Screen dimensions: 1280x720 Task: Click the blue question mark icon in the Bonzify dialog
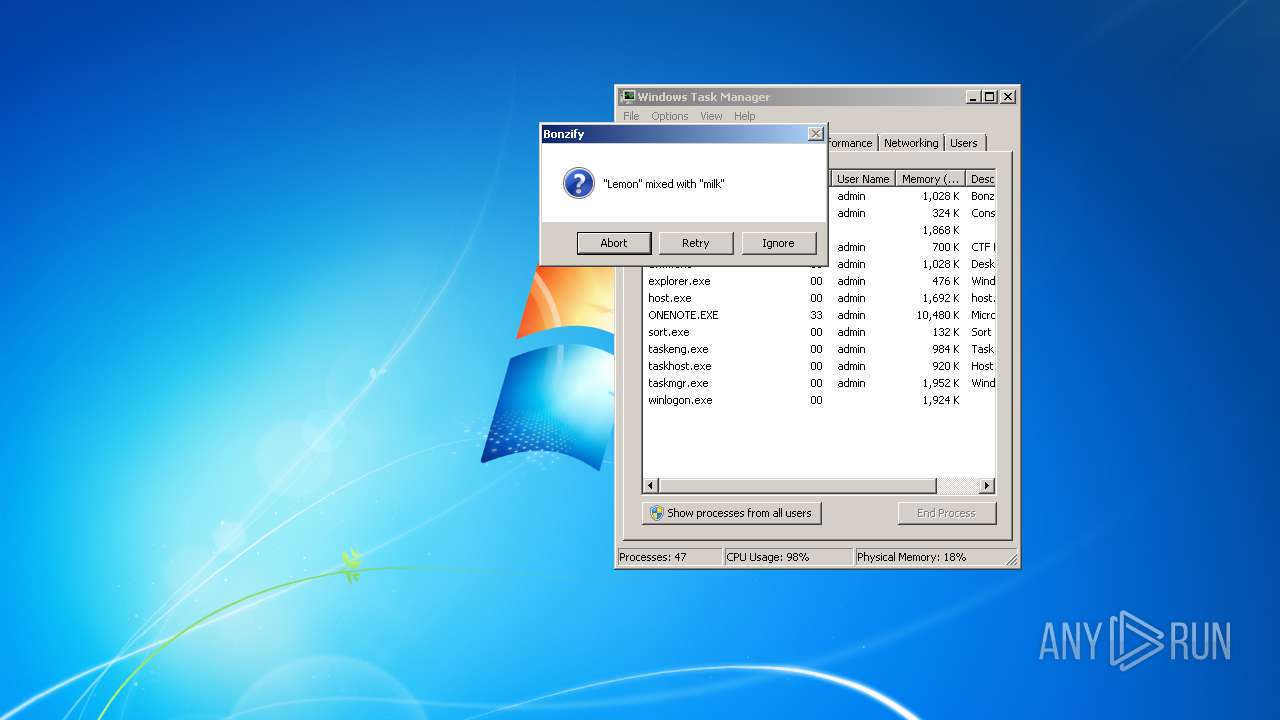point(579,183)
